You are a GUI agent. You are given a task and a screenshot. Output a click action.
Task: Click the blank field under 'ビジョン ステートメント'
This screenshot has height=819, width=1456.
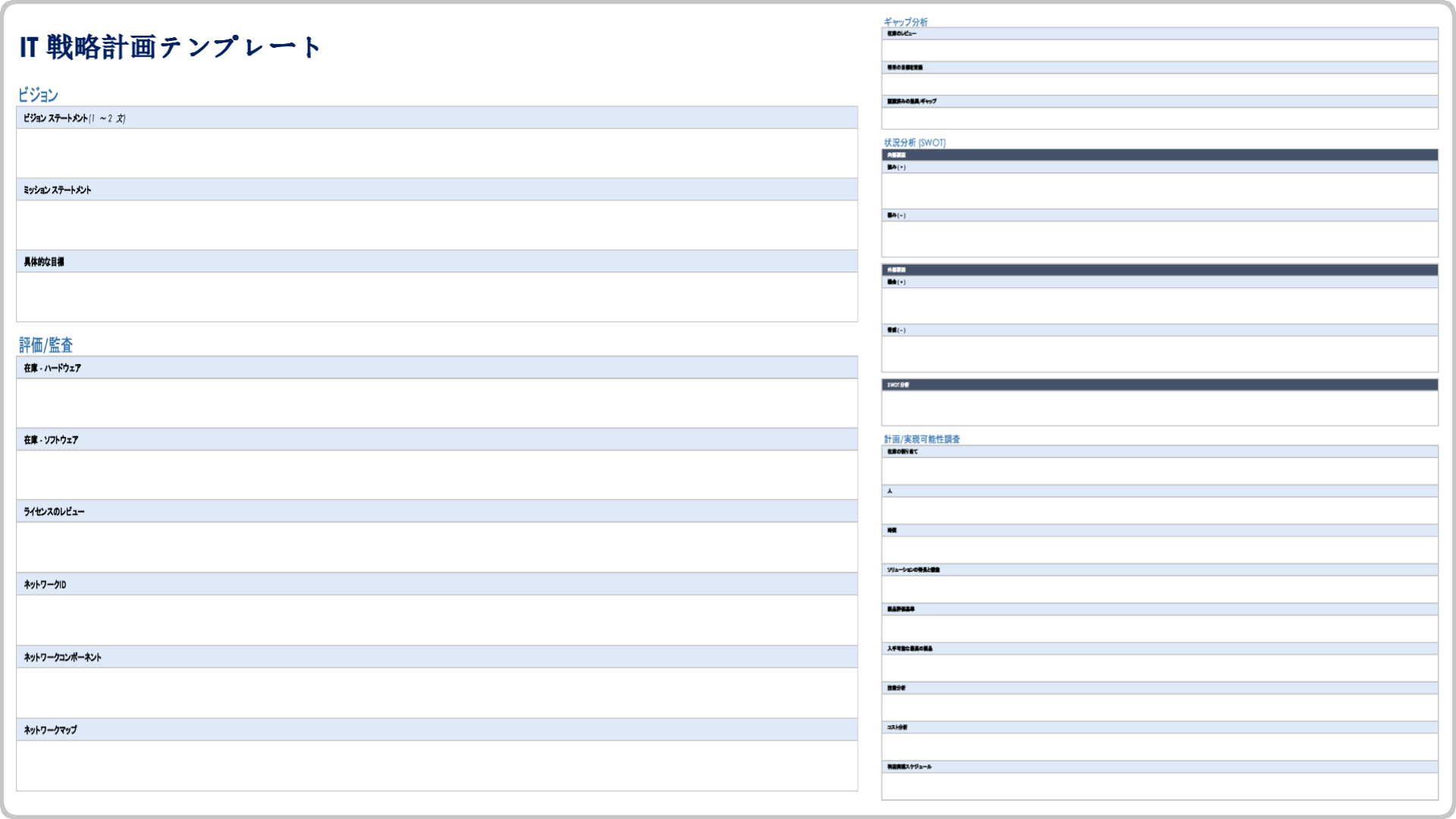tap(437, 153)
